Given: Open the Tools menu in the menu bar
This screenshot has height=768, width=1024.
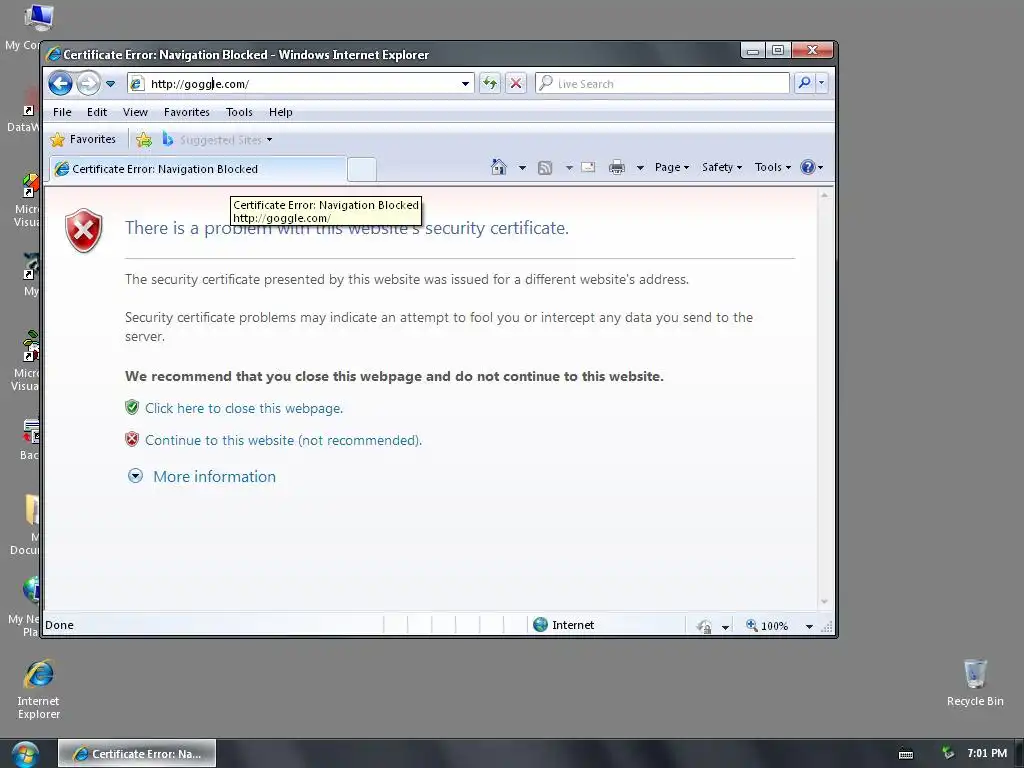Looking at the screenshot, I should (x=239, y=112).
